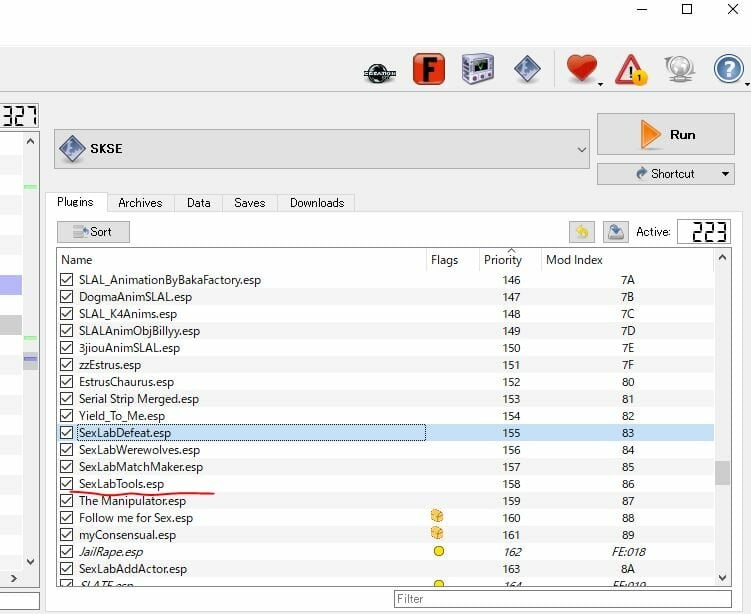Viewport: 751px width, 614px height.
Task: Click the restore backup yellow arrow icon
Action: coord(581,232)
